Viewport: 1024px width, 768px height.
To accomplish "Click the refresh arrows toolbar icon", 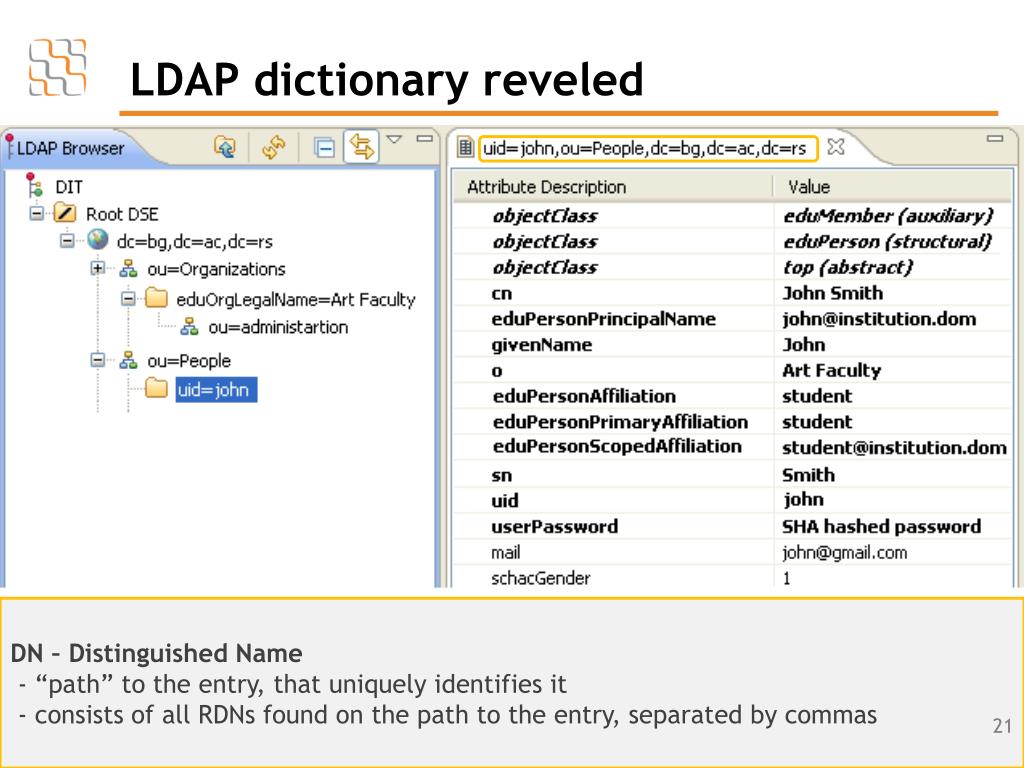I will pos(274,147).
